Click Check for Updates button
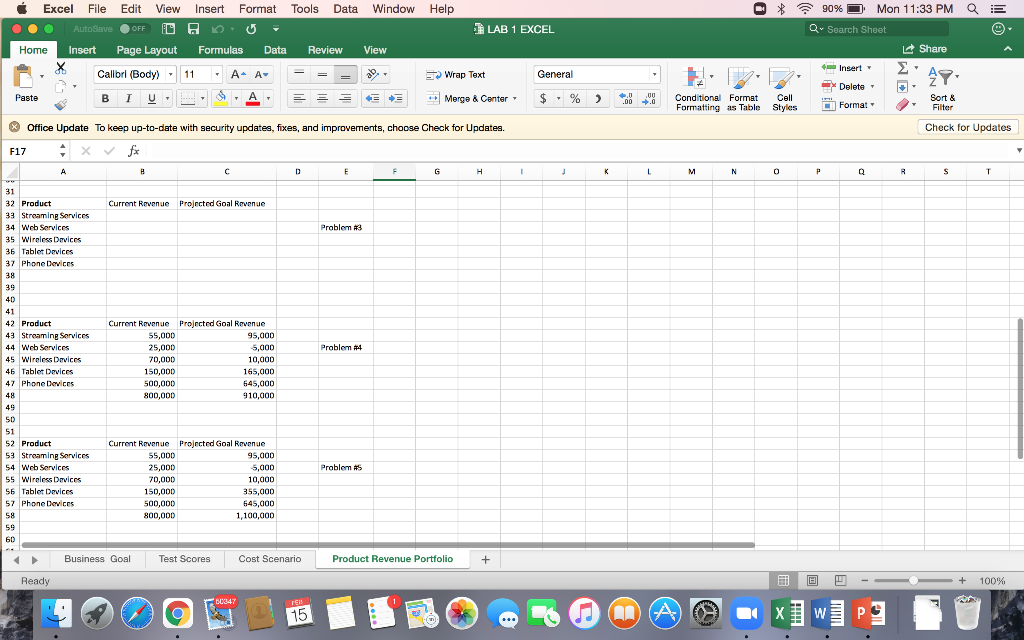The image size is (1024, 640). point(968,127)
